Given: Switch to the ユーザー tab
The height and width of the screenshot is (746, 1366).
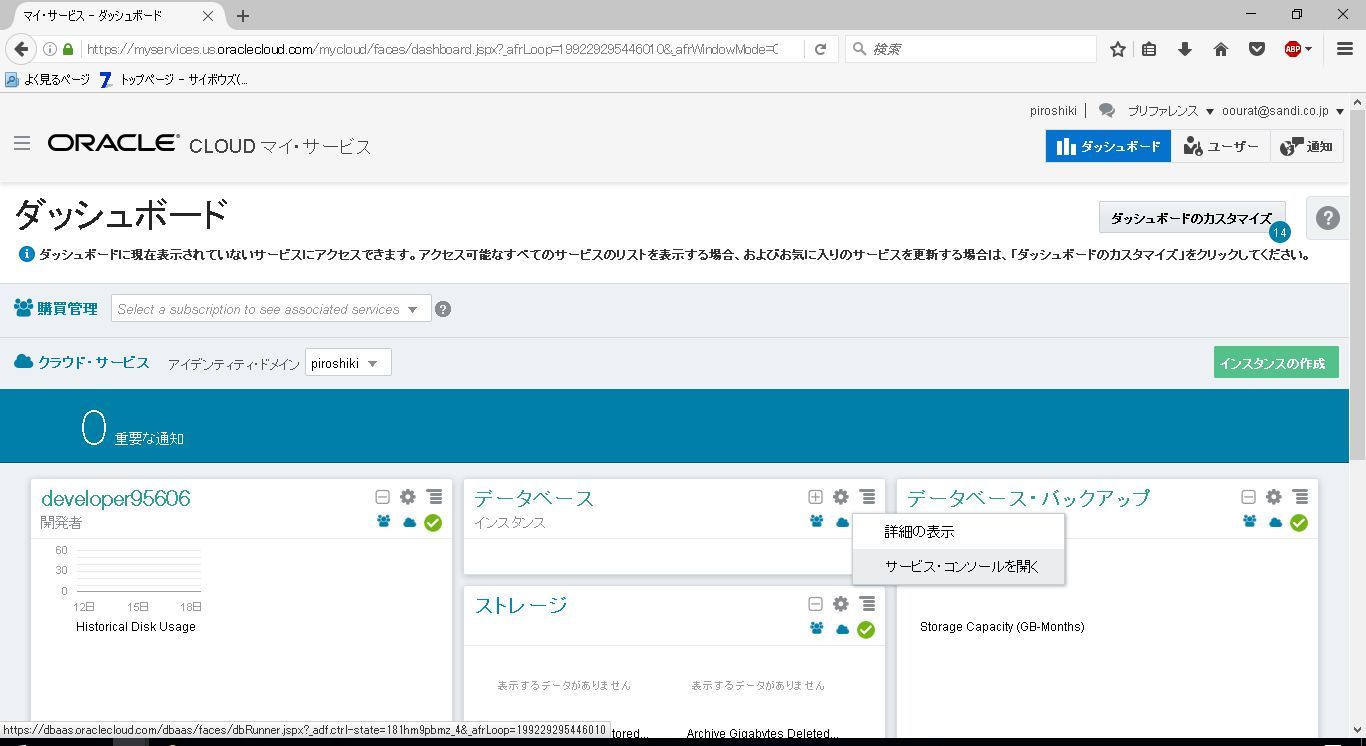Looking at the screenshot, I should pos(1220,146).
